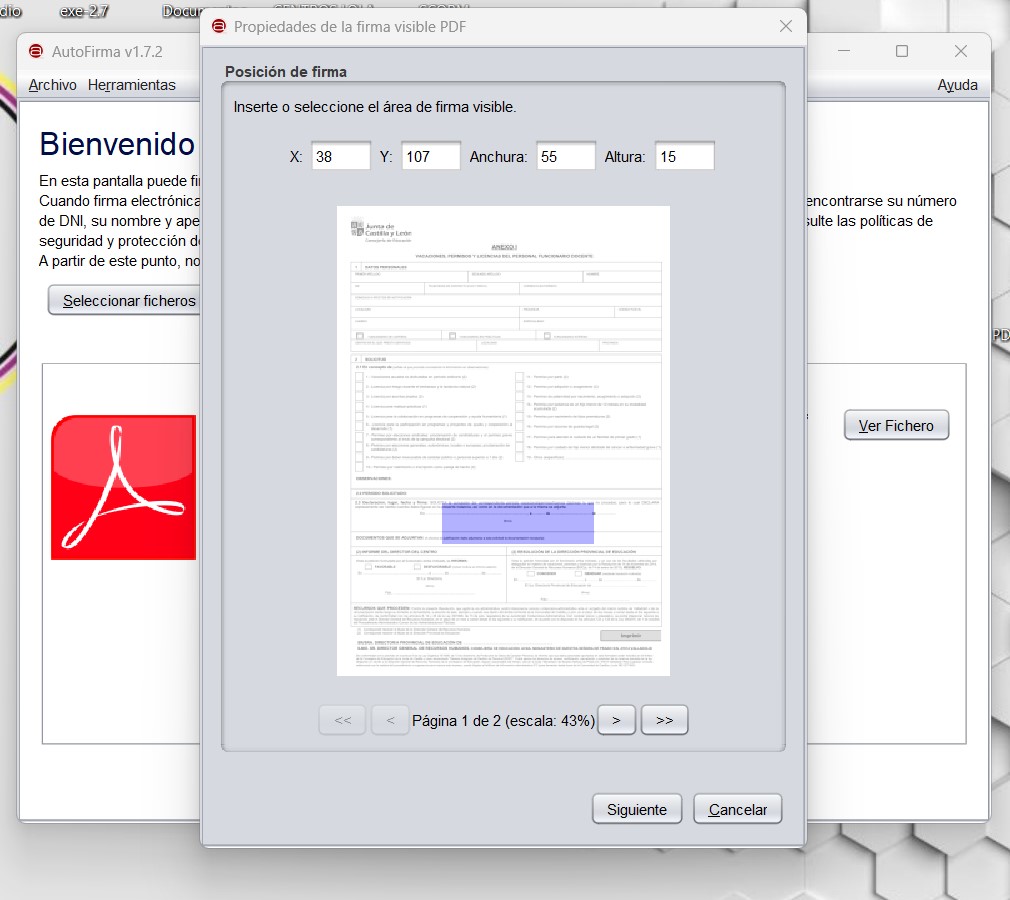Close the visible signature properties dialog
Screen dimensions: 1010x900
(785, 26)
